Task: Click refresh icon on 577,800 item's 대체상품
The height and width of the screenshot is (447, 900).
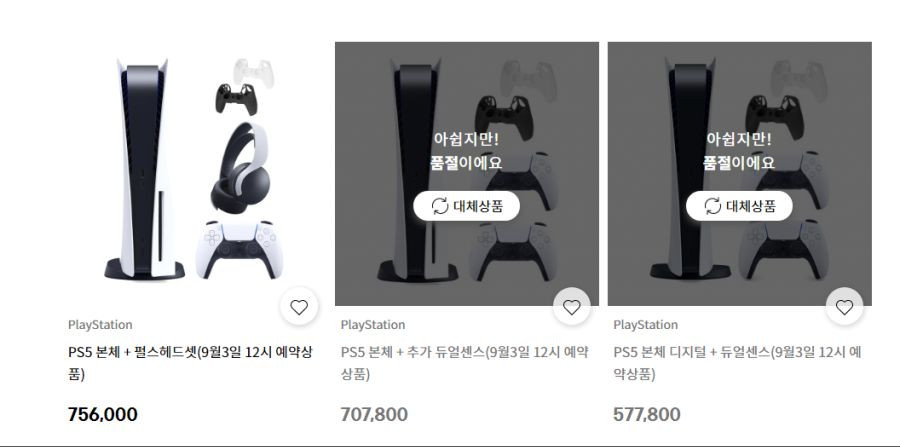Action: 713,206
